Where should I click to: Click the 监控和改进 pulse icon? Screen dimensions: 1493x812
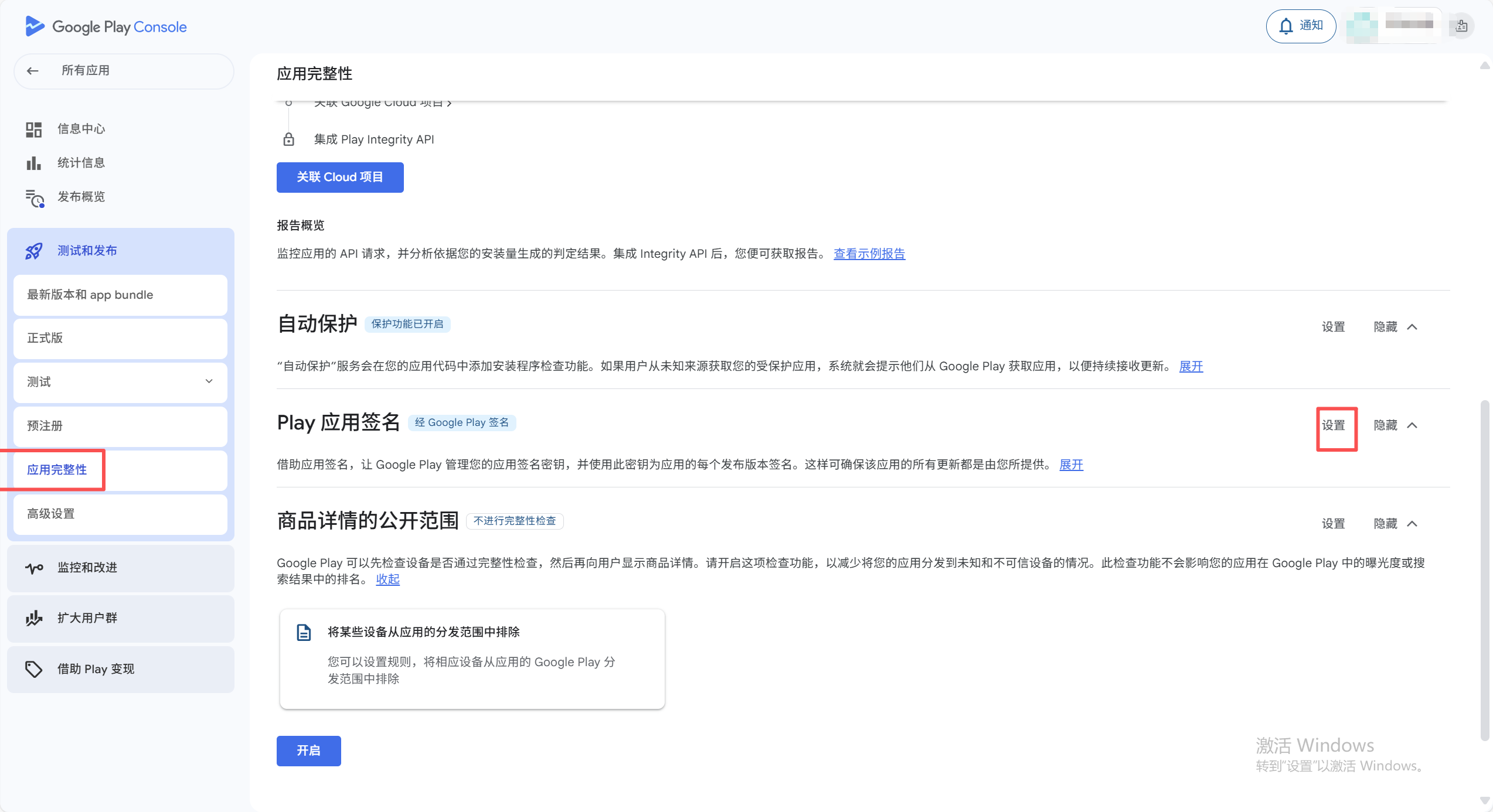coord(34,568)
